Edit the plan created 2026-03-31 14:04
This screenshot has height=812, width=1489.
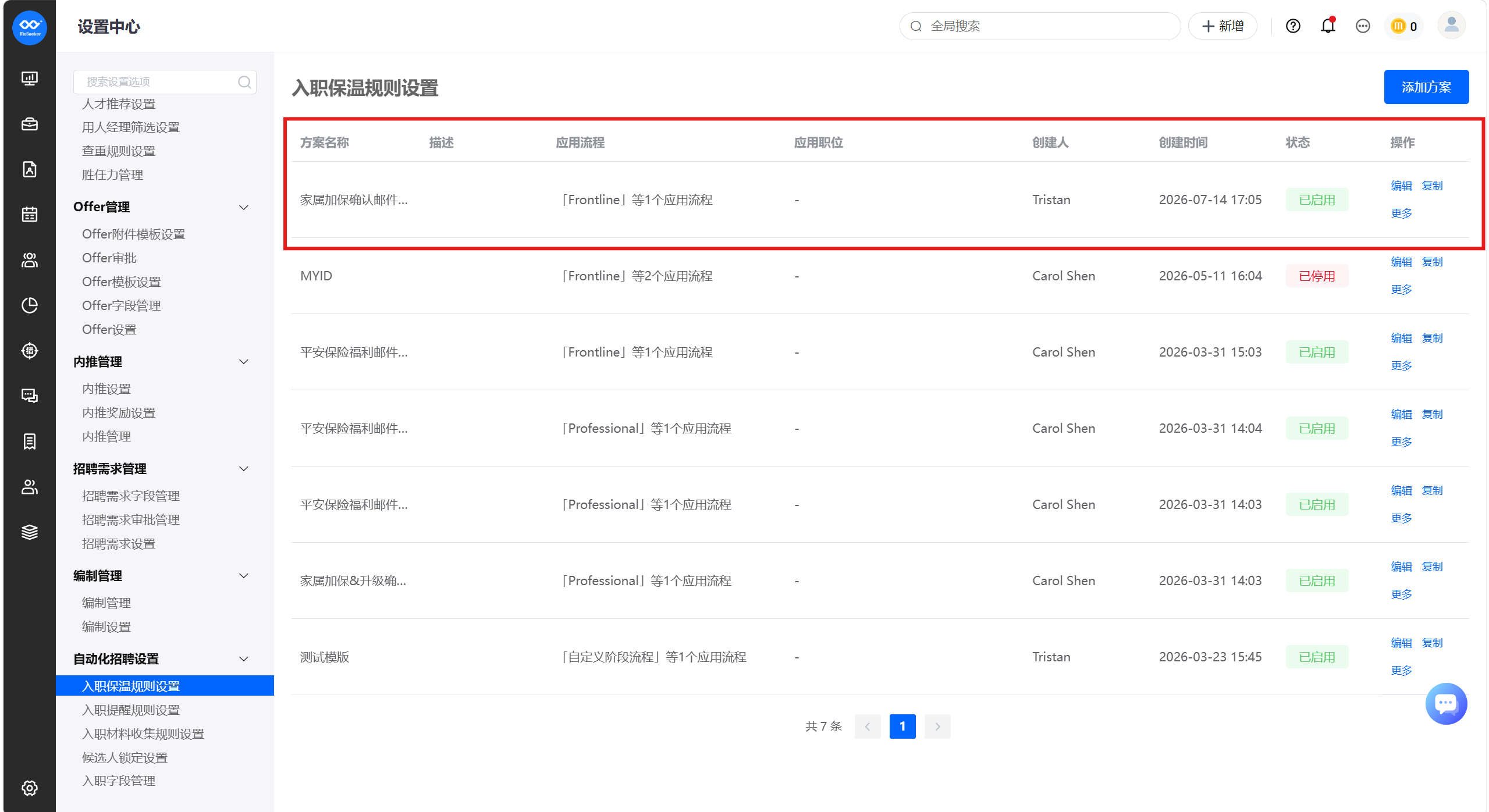[1401, 415]
